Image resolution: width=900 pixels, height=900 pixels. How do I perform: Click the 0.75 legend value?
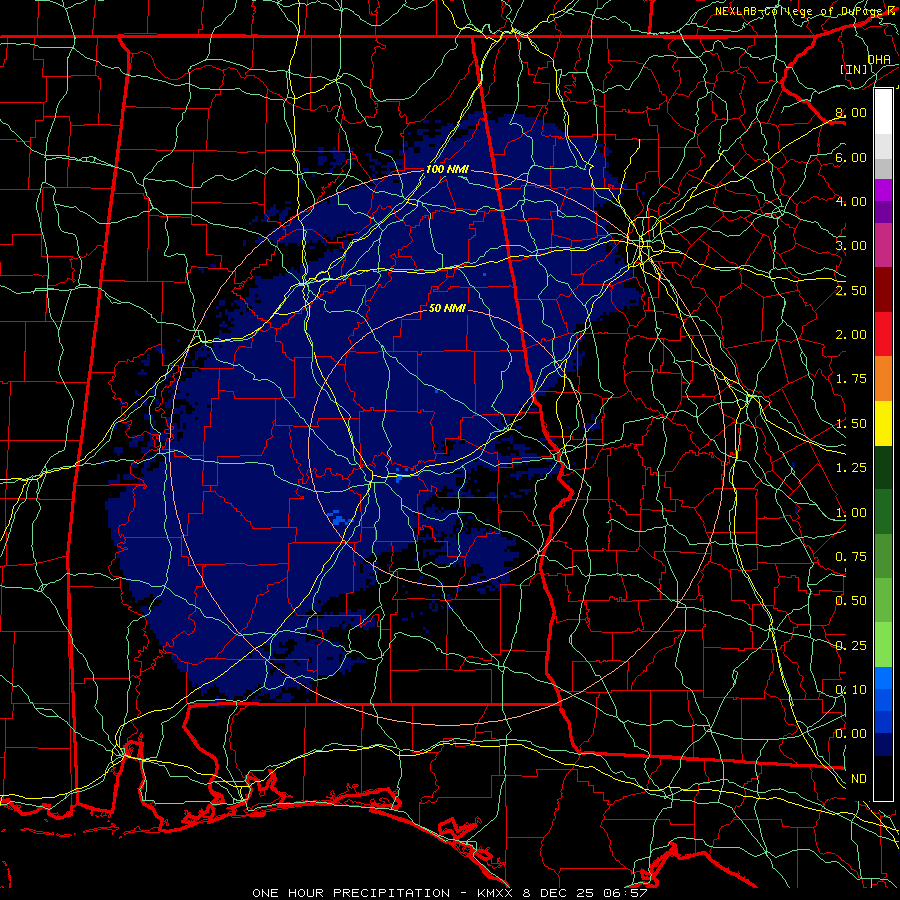(851, 557)
